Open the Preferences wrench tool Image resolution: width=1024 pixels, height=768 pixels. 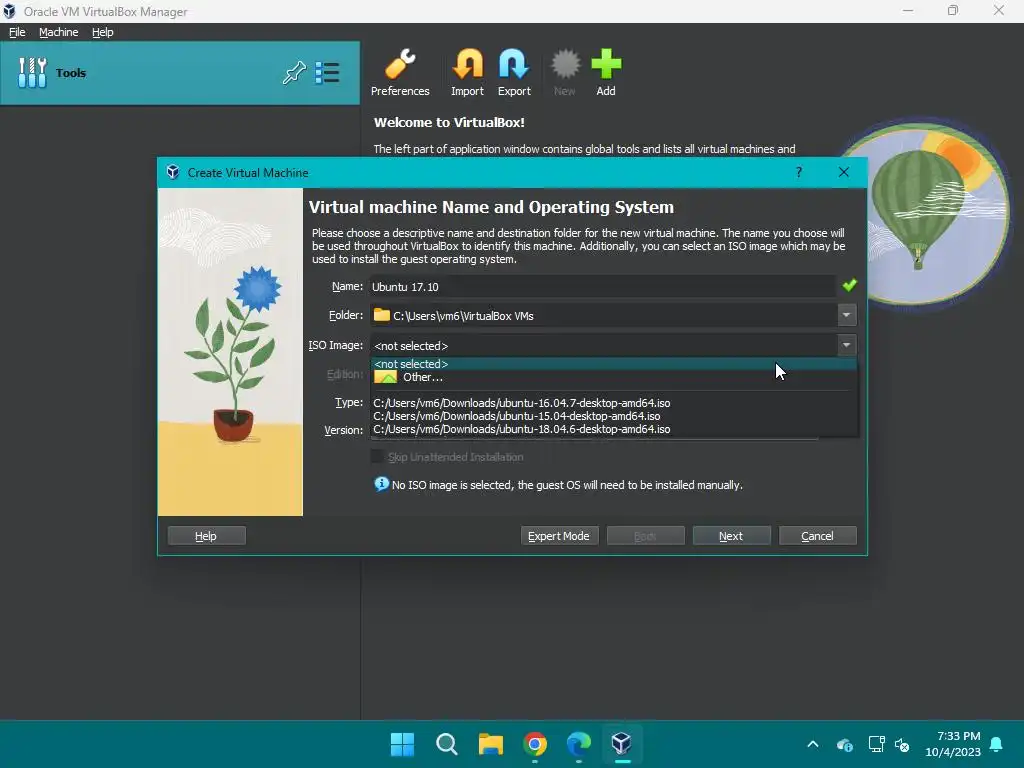[x=400, y=72]
